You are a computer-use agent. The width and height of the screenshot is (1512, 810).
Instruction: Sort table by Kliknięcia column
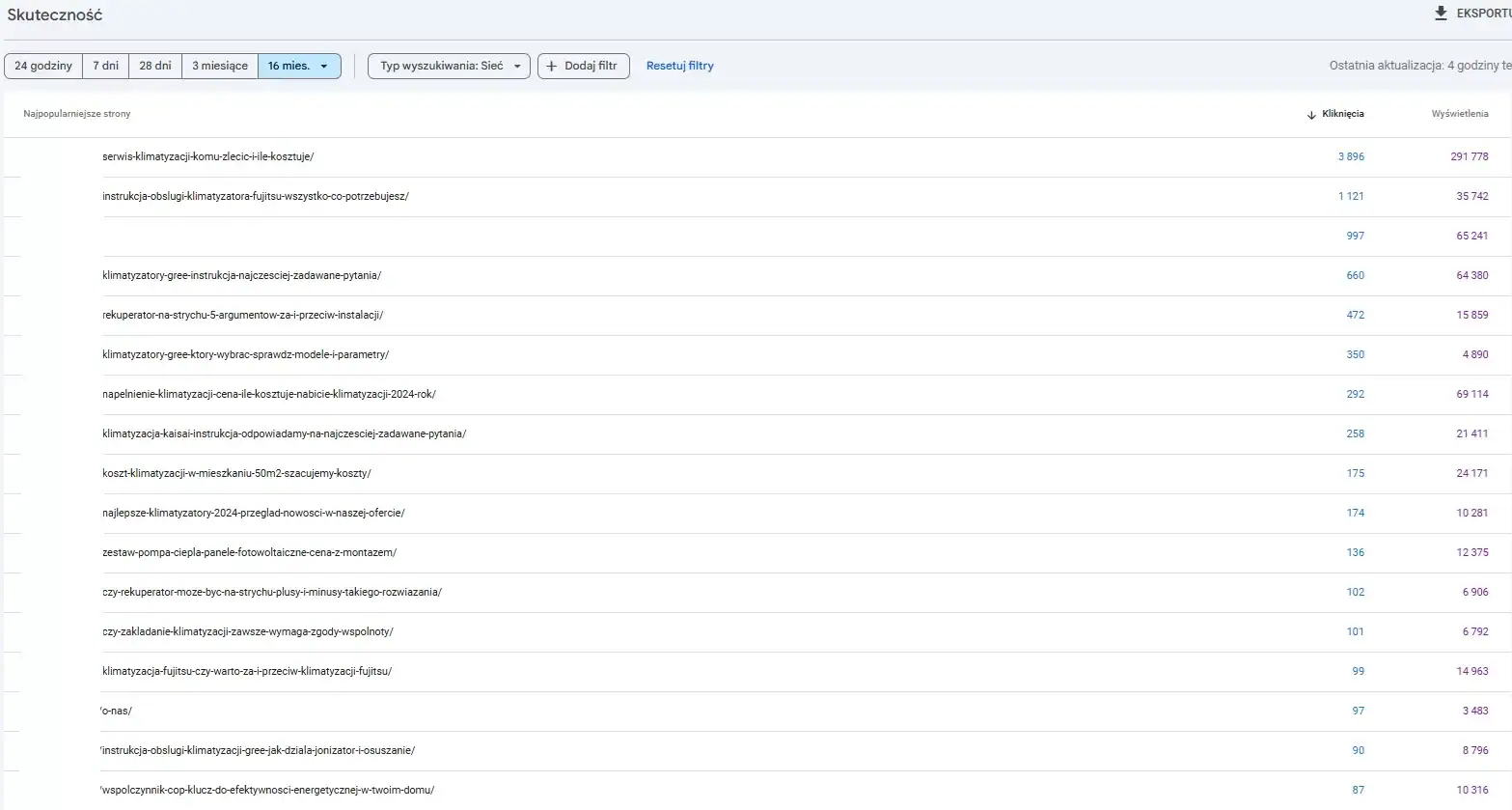click(1342, 114)
